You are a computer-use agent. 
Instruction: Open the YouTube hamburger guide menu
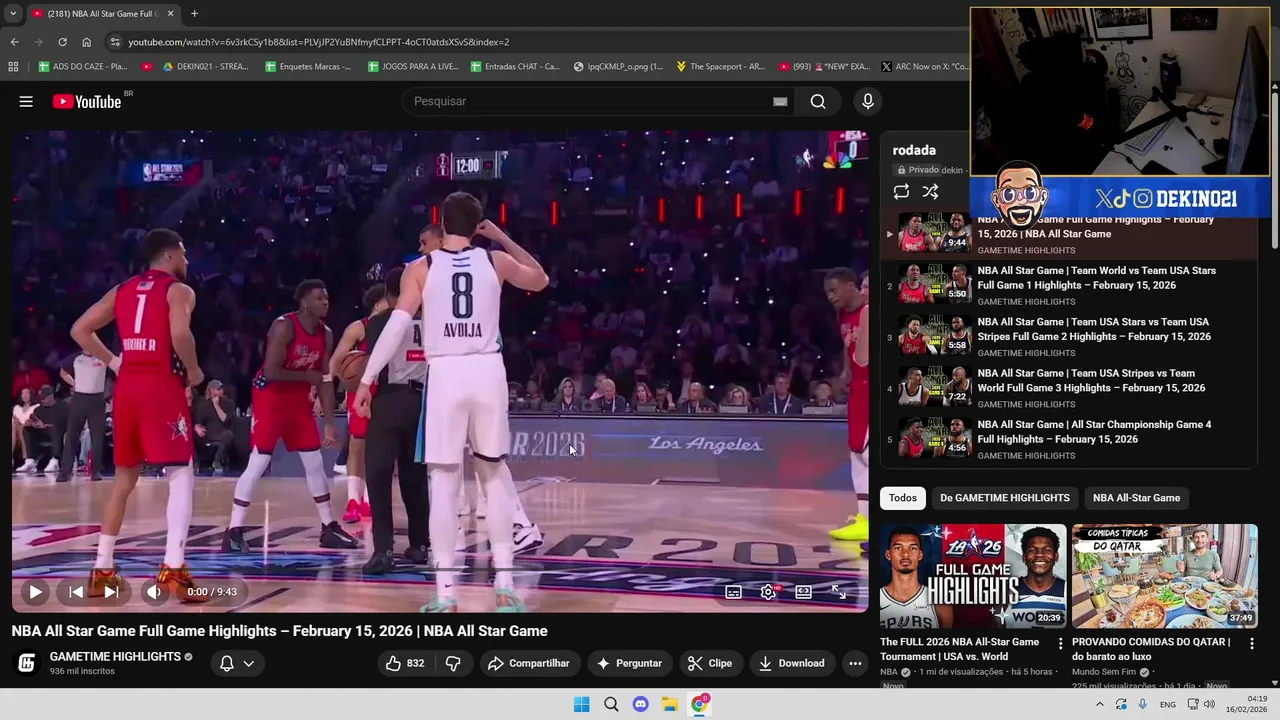(x=26, y=101)
